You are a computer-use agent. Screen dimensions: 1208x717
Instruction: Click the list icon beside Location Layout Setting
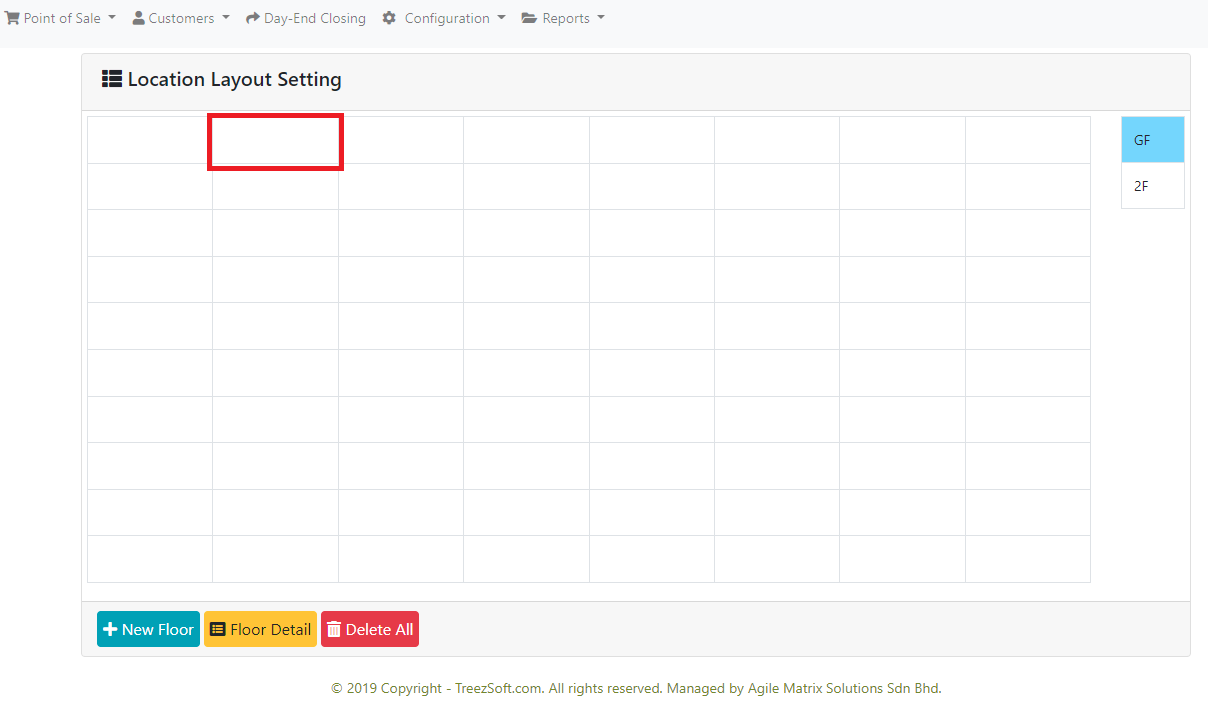(x=112, y=79)
